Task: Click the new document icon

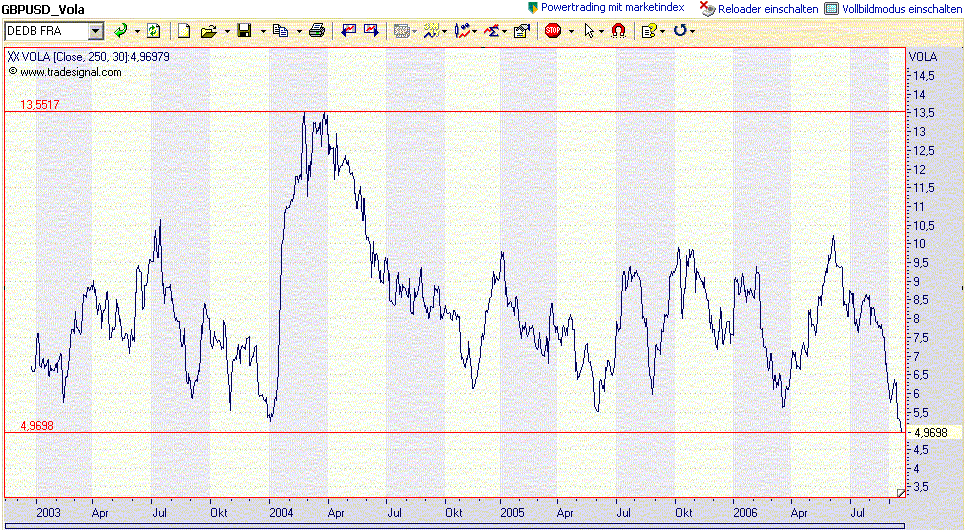Action: 184,31
